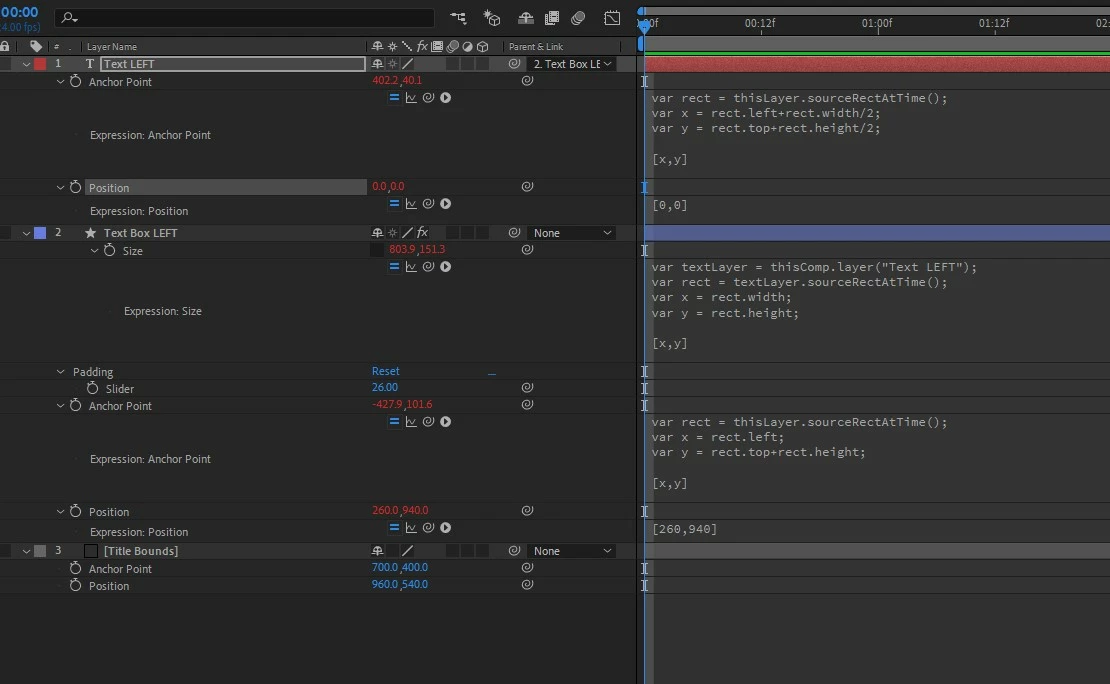The width and height of the screenshot is (1110, 684).
Task: Toggle expression enable for Text LEFT Position
Action: pyautogui.click(x=394, y=204)
